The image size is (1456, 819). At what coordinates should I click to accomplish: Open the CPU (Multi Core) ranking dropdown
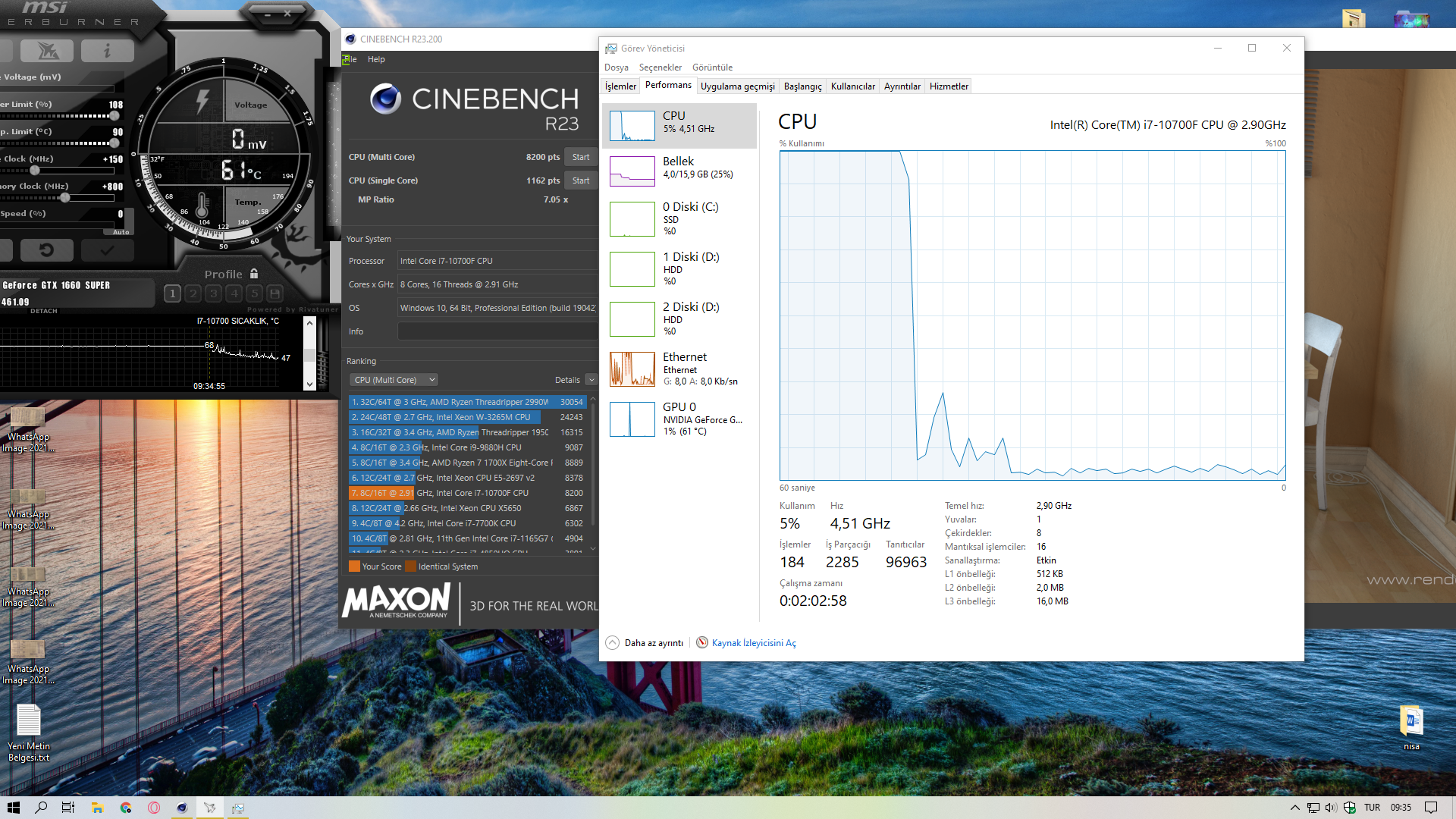(394, 380)
